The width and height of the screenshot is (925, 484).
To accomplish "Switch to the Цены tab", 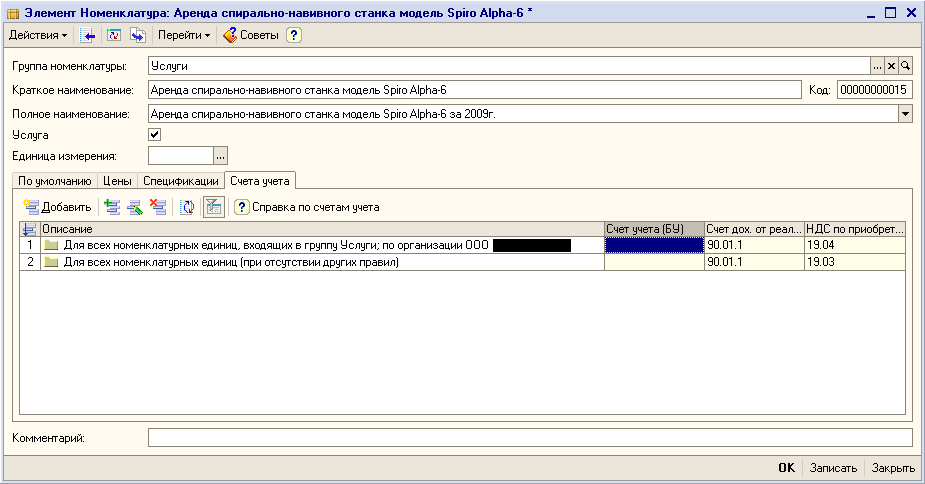I will pos(117,181).
